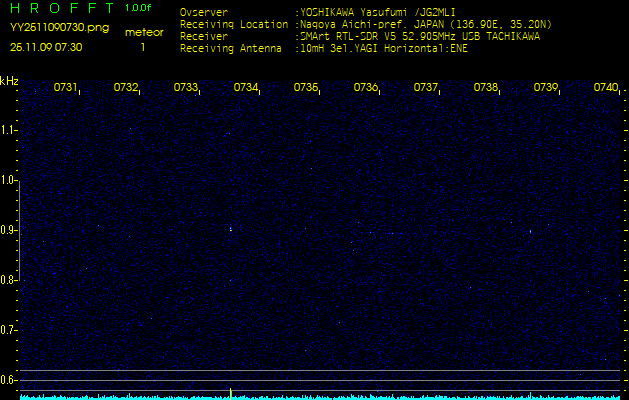
Task: Click the yellow meteor label
Action: (x=144, y=33)
